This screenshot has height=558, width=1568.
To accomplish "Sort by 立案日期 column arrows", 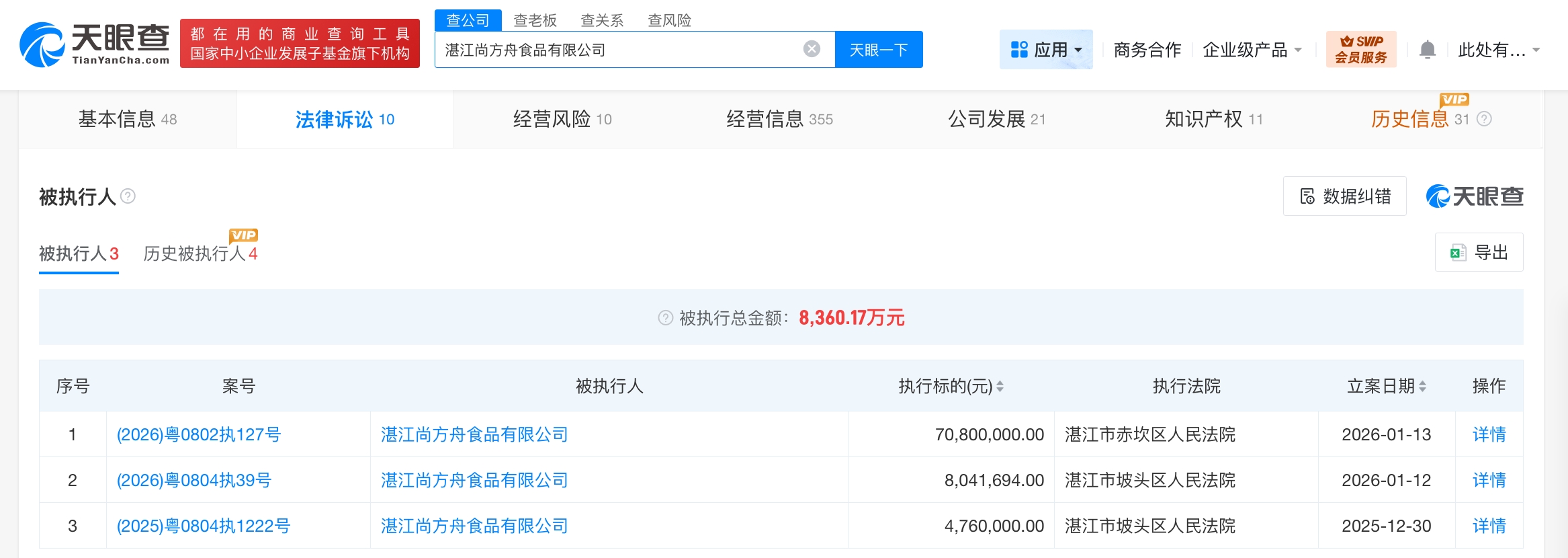I will [x=1422, y=387].
